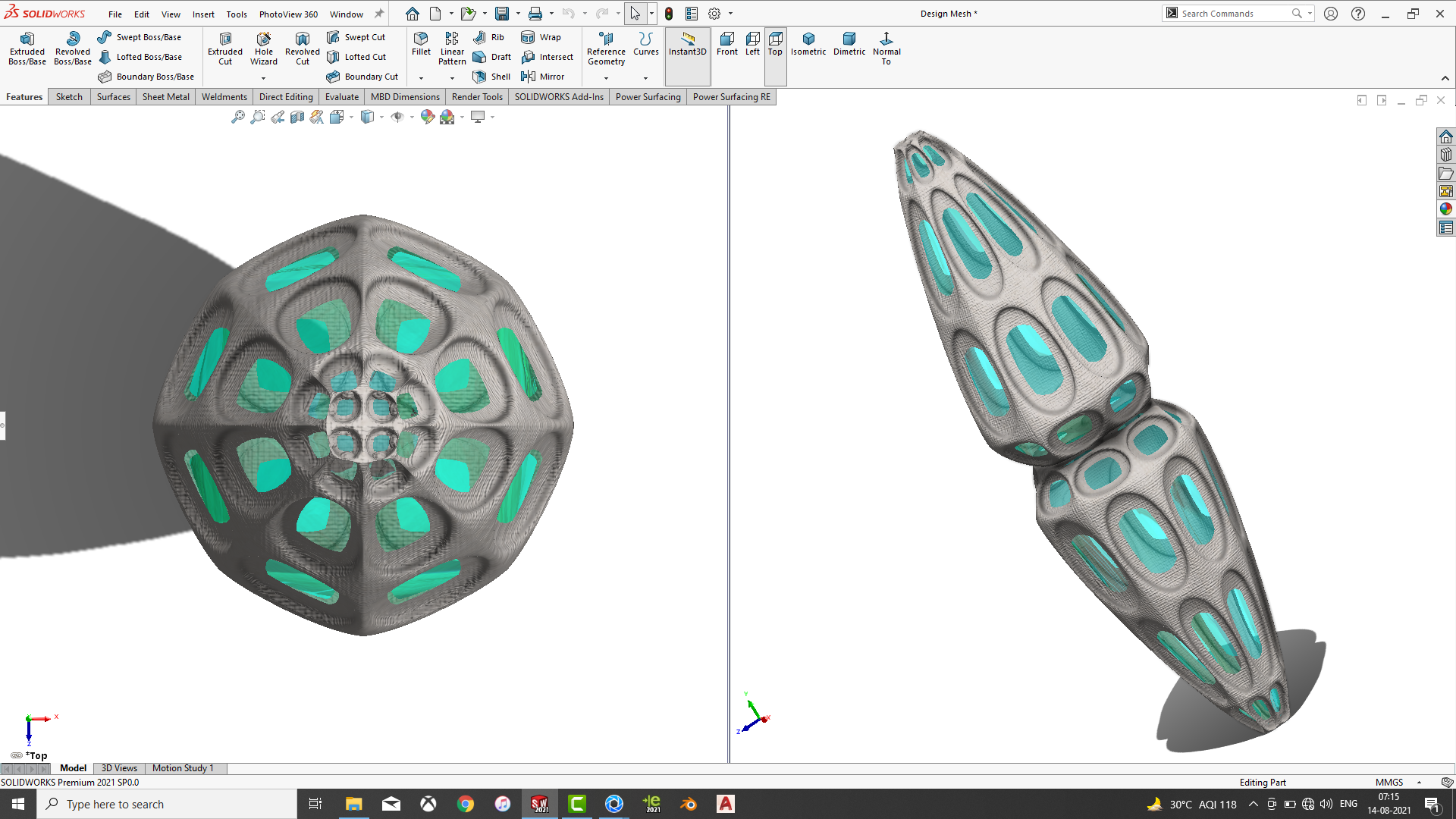Click the Hole Wizard tool
Screen dimensions: 1456x819
263,49
